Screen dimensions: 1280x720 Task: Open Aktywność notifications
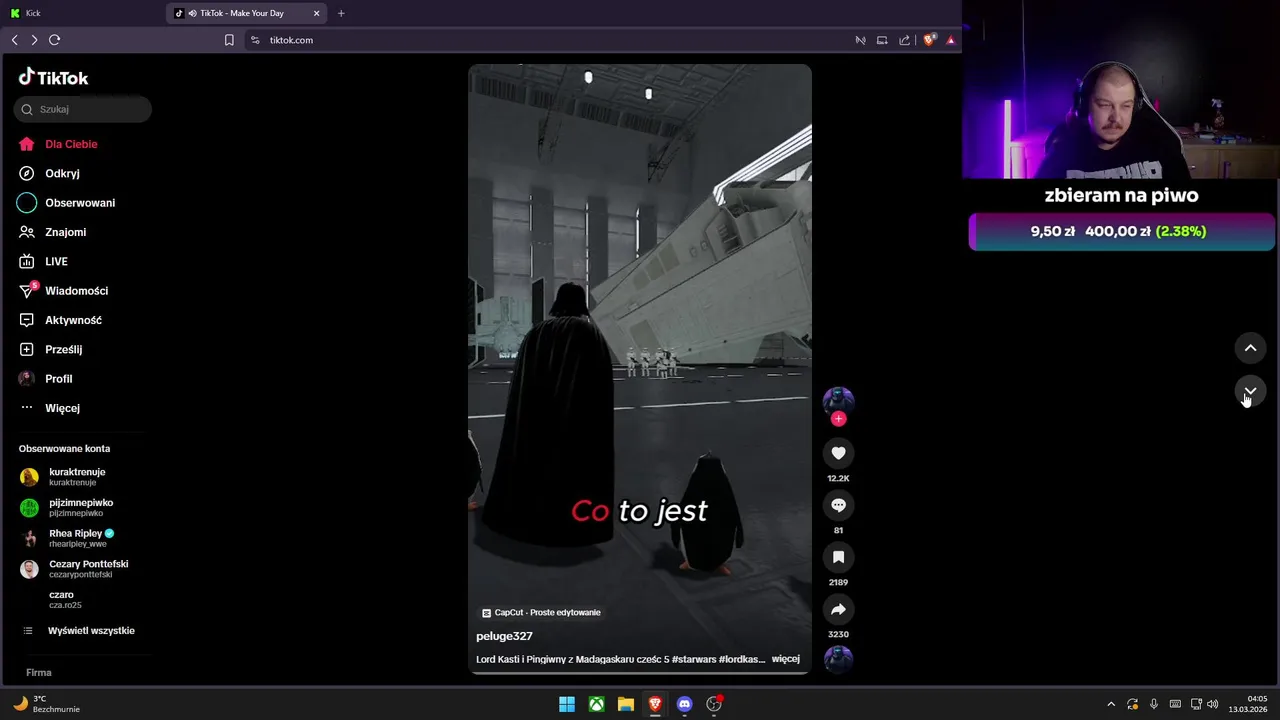click(x=60, y=320)
